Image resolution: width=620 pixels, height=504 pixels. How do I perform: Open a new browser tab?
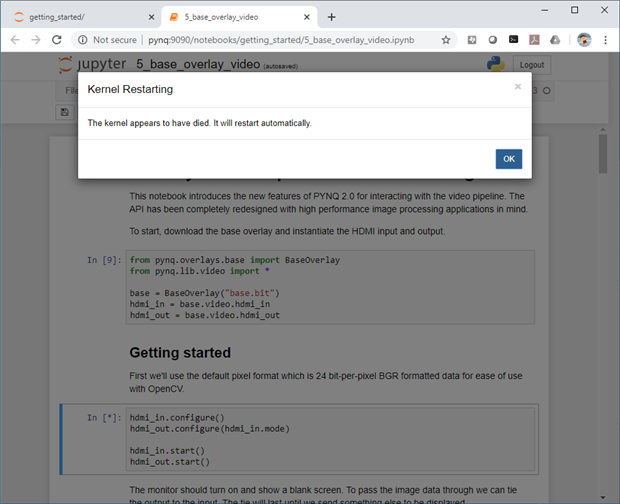click(331, 17)
